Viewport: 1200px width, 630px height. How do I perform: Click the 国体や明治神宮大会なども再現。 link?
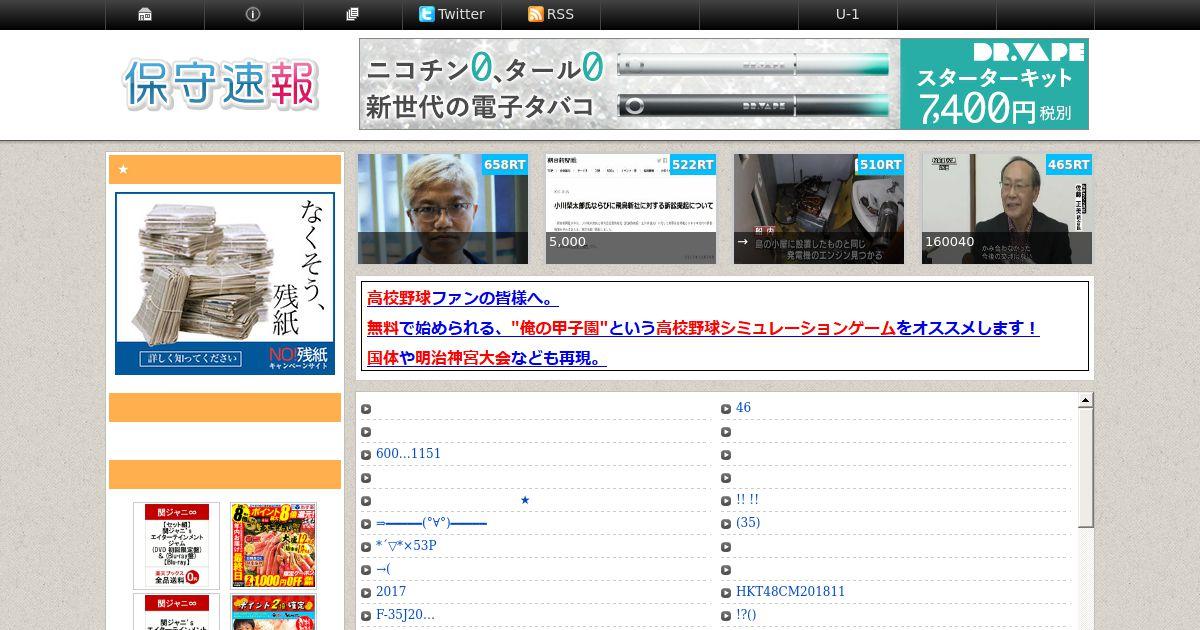(x=487, y=358)
